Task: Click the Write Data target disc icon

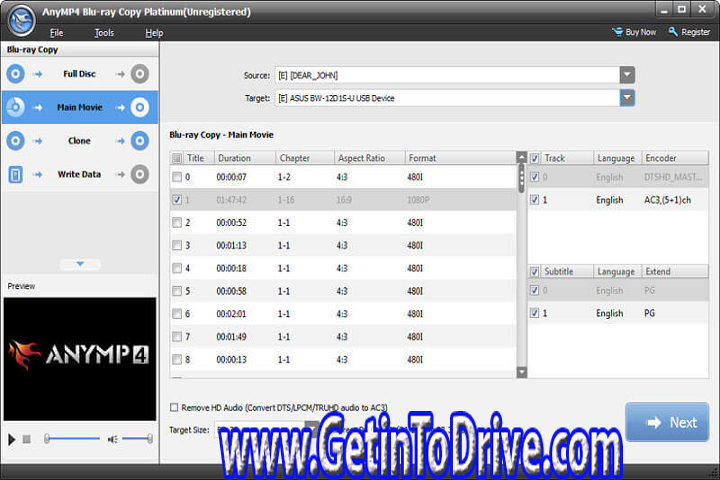Action: coord(140,174)
